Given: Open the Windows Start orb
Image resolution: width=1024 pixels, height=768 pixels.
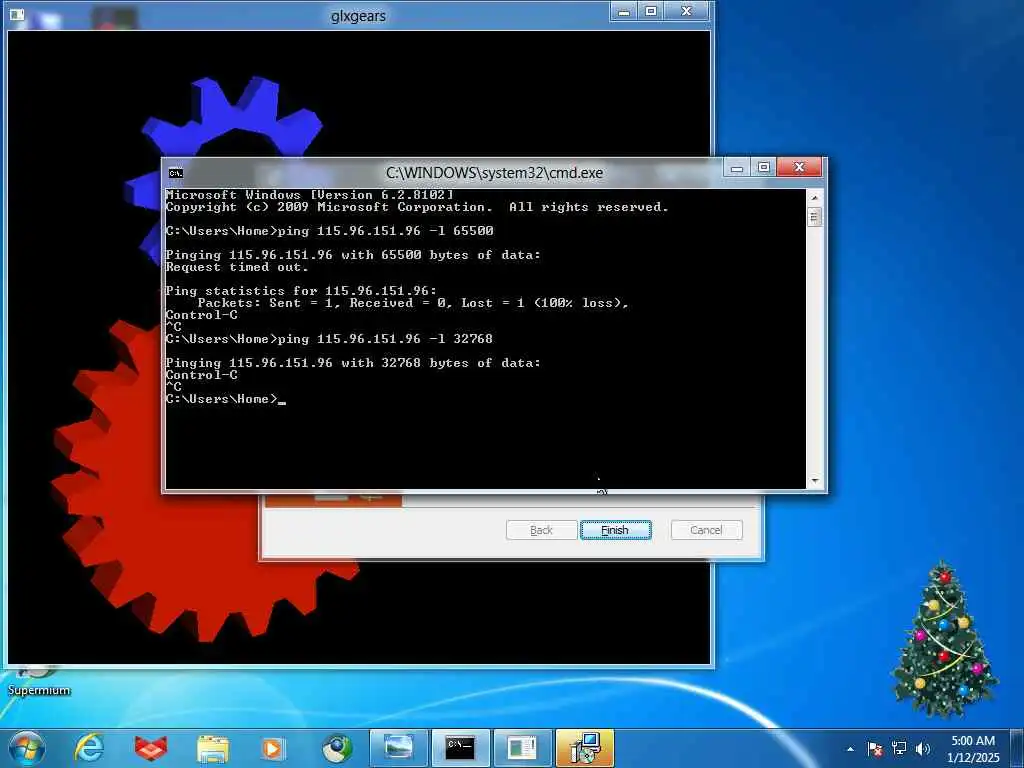Looking at the screenshot, I should point(26,748).
